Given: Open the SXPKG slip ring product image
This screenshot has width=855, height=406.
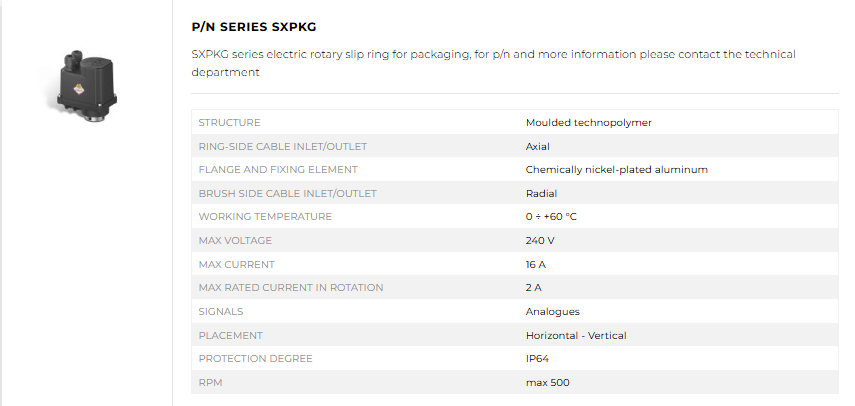Looking at the screenshot, I should (x=86, y=81).
